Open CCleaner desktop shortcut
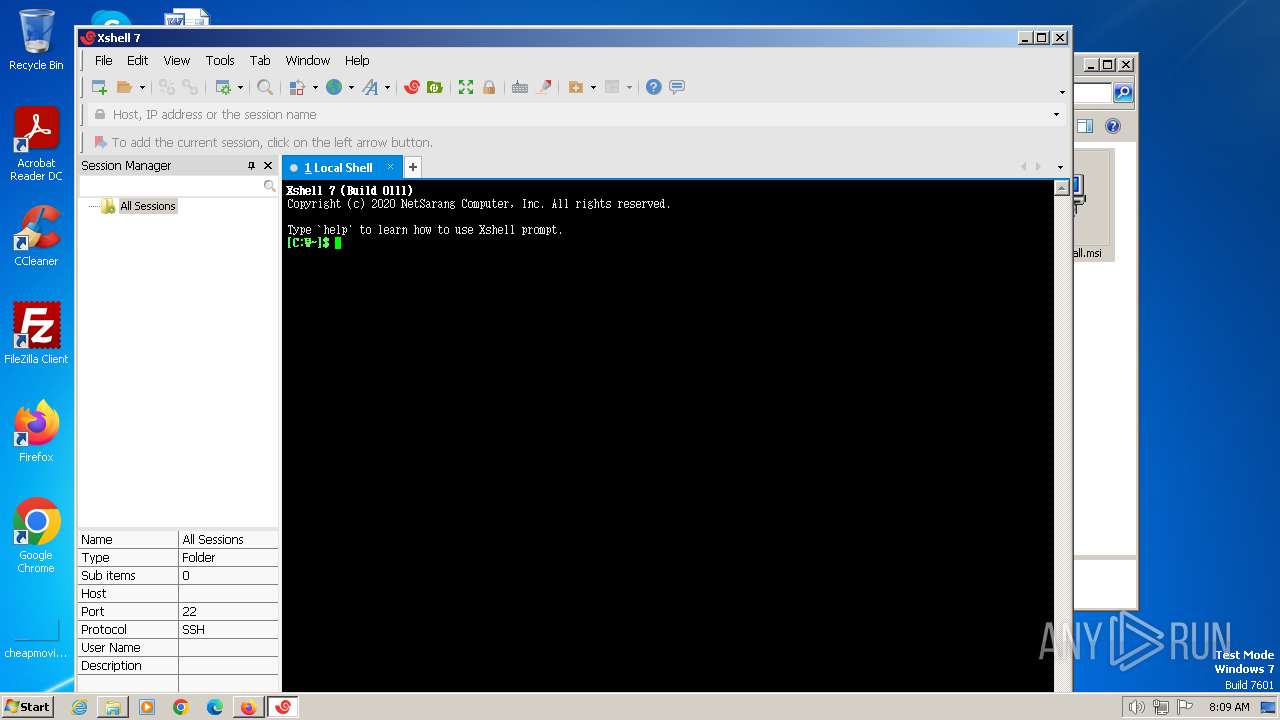Viewport: 1280px width, 720px height. pos(36,237)
